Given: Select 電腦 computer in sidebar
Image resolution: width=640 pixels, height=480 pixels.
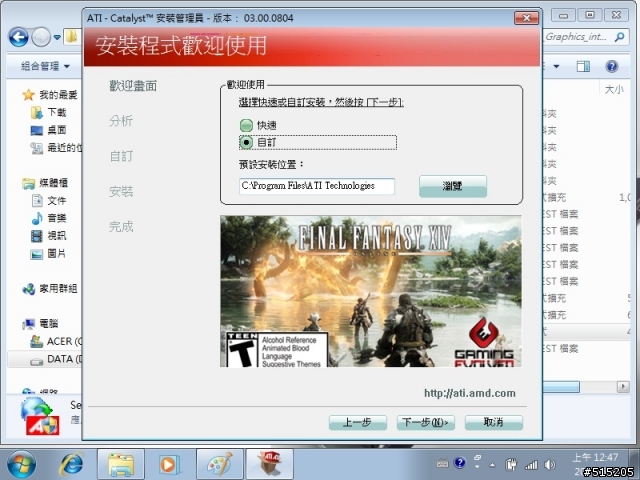Looking at the screenshot, I should pyautogui.click(x=40, y=324).
